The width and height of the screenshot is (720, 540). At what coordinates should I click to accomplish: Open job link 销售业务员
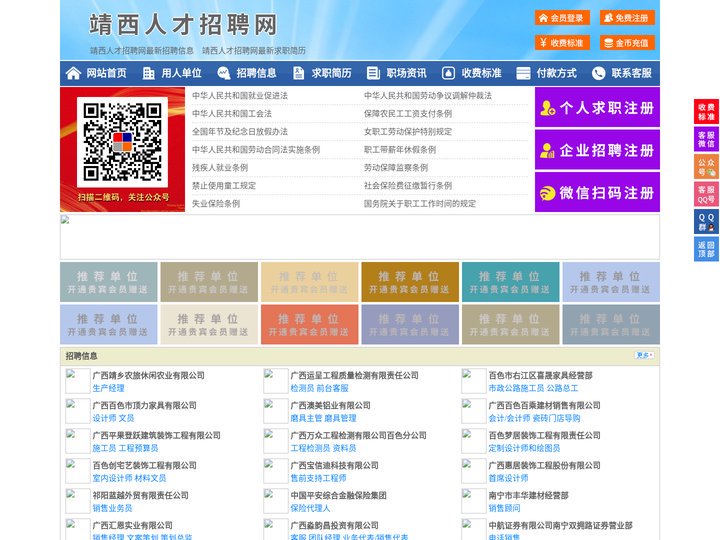click(112, 508)
